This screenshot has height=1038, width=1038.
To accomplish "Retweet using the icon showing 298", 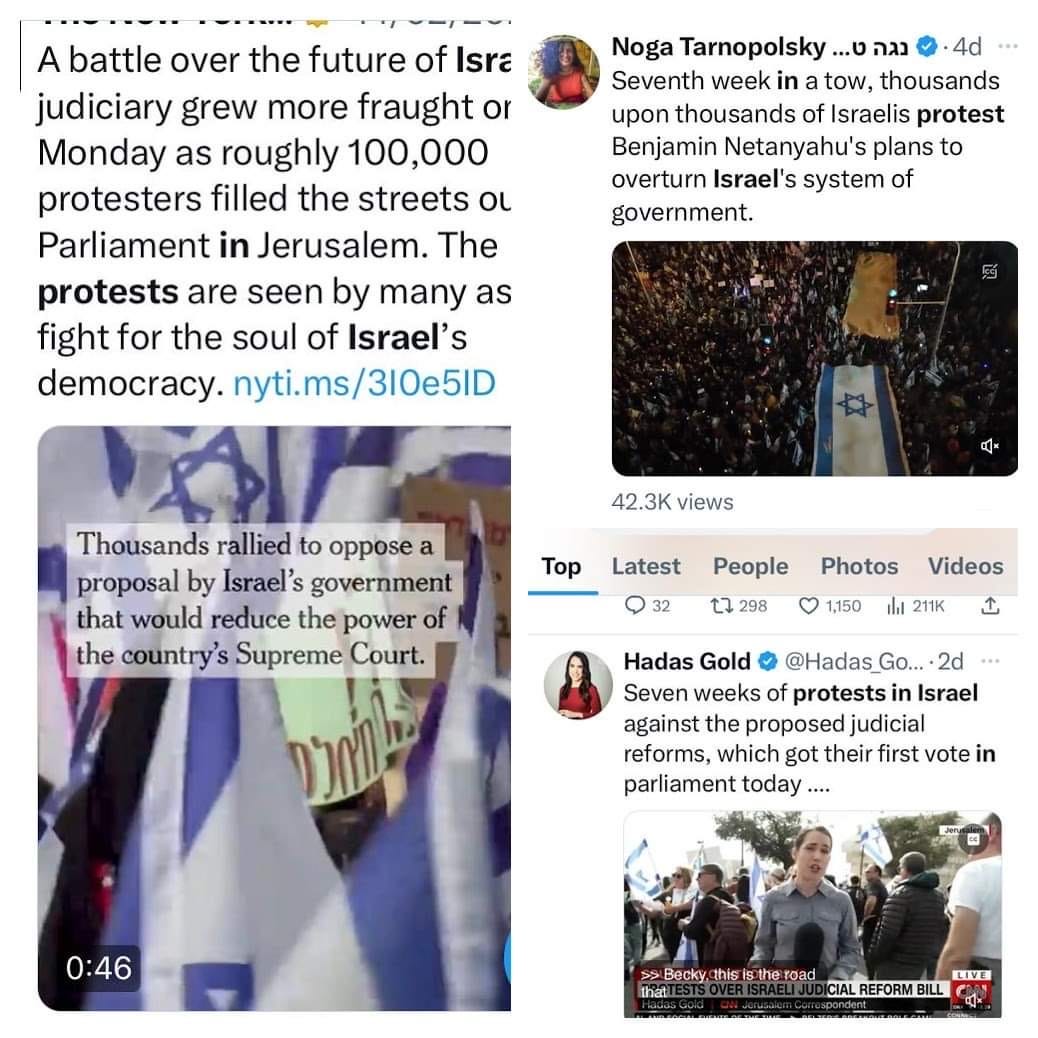I will (717, 605).
